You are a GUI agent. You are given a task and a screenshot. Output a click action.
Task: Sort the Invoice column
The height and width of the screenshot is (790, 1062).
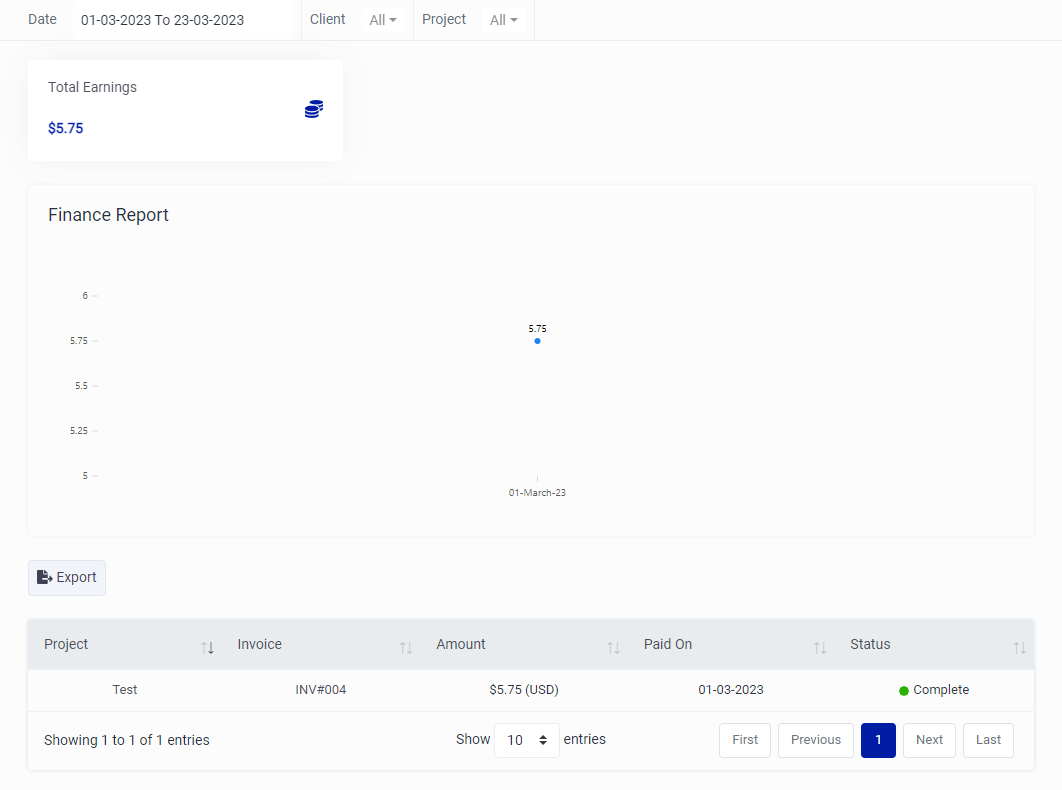tap(406, 647)
